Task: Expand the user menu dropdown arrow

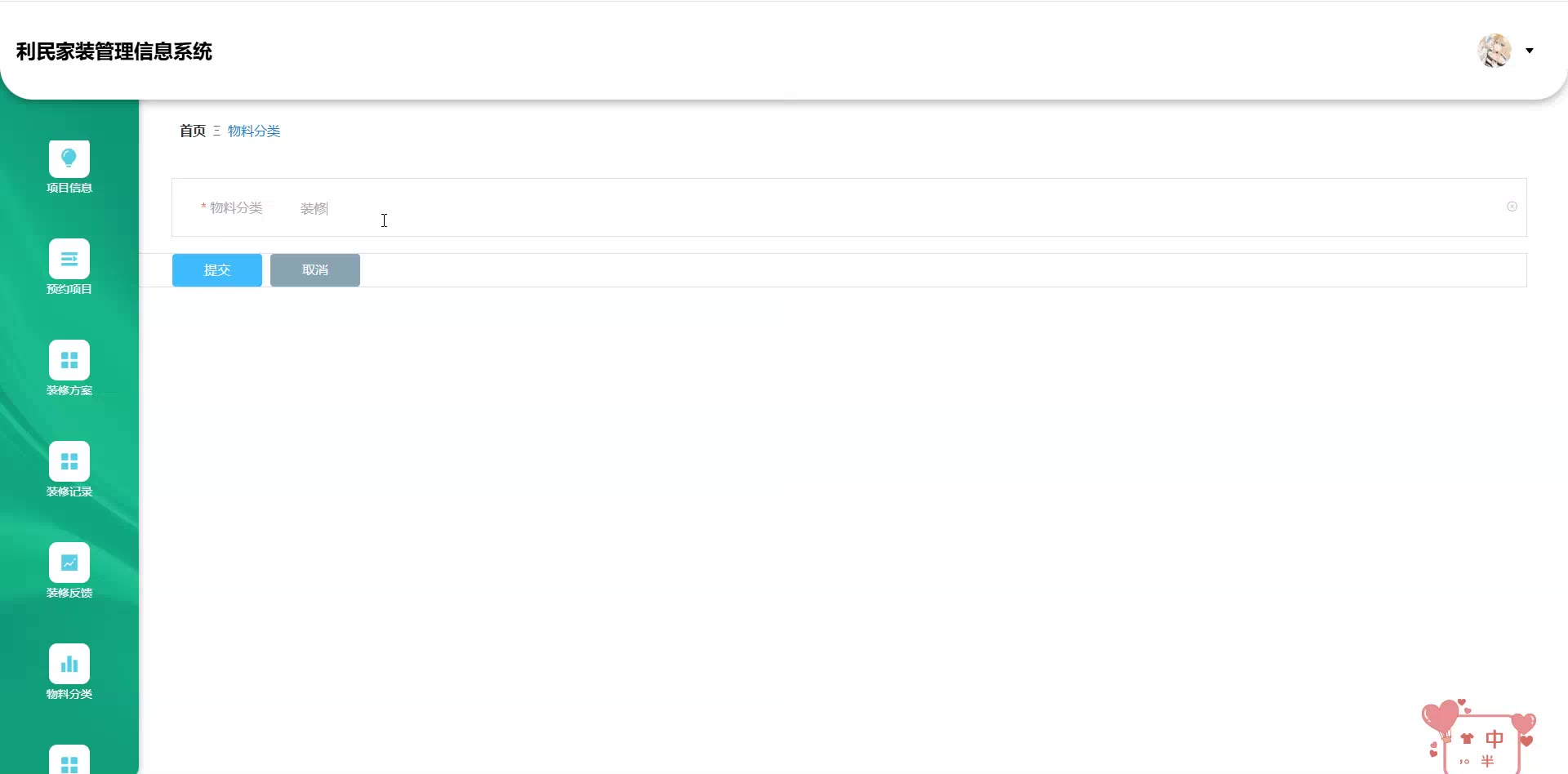Action: [x=1530, y=51]
